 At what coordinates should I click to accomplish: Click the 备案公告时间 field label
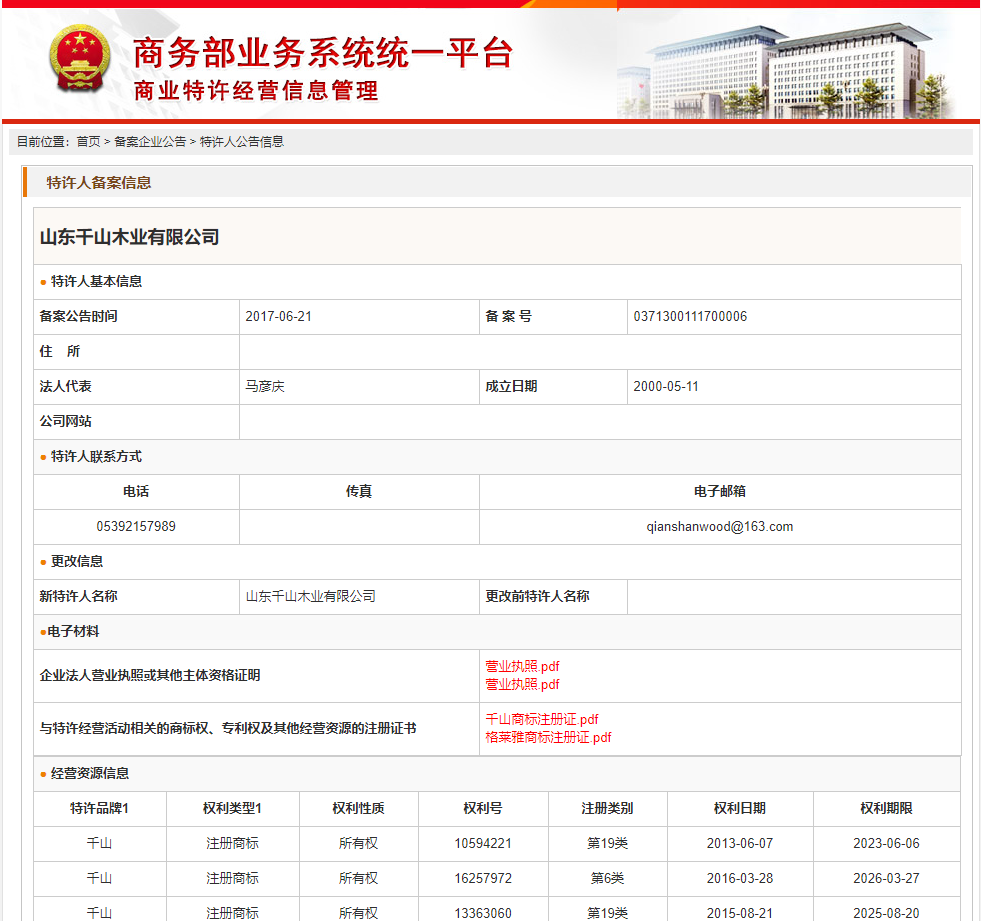(x=78, y=317)
